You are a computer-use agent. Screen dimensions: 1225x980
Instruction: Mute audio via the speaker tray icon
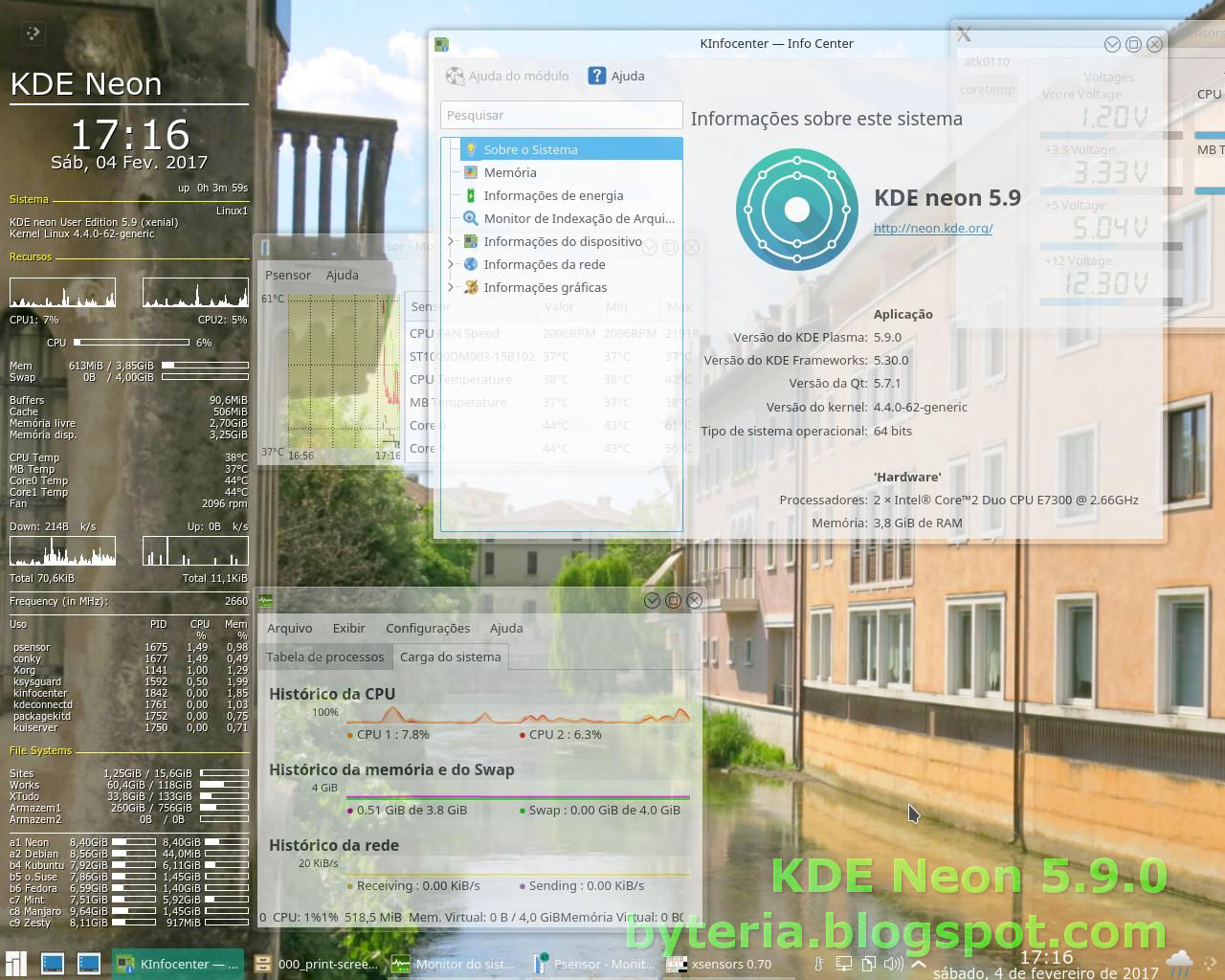893,964
